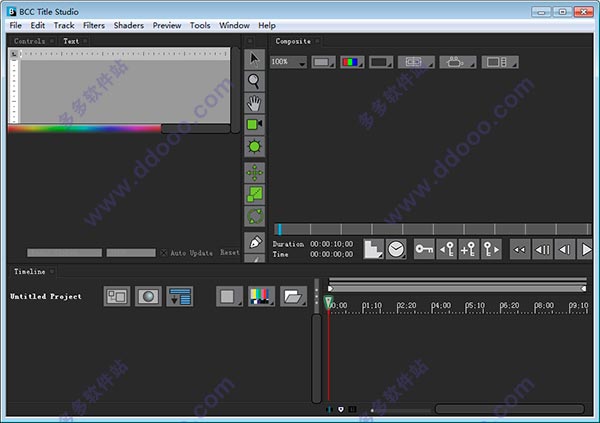The height and width of the screenshot is (423, 600).
Task: Open the color bars media dropdown
Action: [x=261, y=296]
